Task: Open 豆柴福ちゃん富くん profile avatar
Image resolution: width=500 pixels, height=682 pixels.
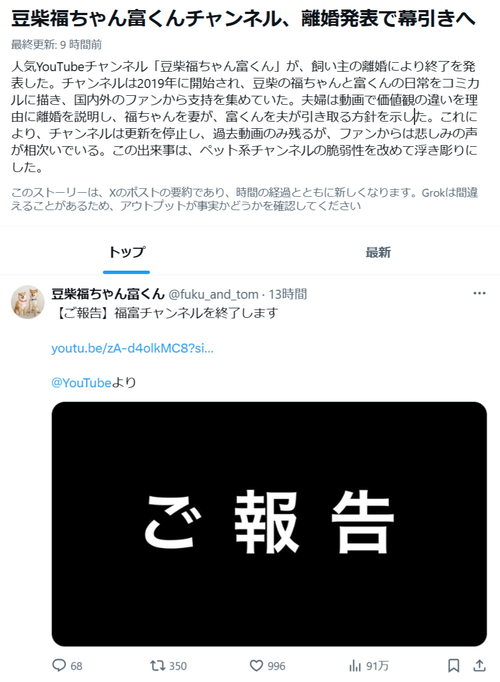Action: point(28,302)
